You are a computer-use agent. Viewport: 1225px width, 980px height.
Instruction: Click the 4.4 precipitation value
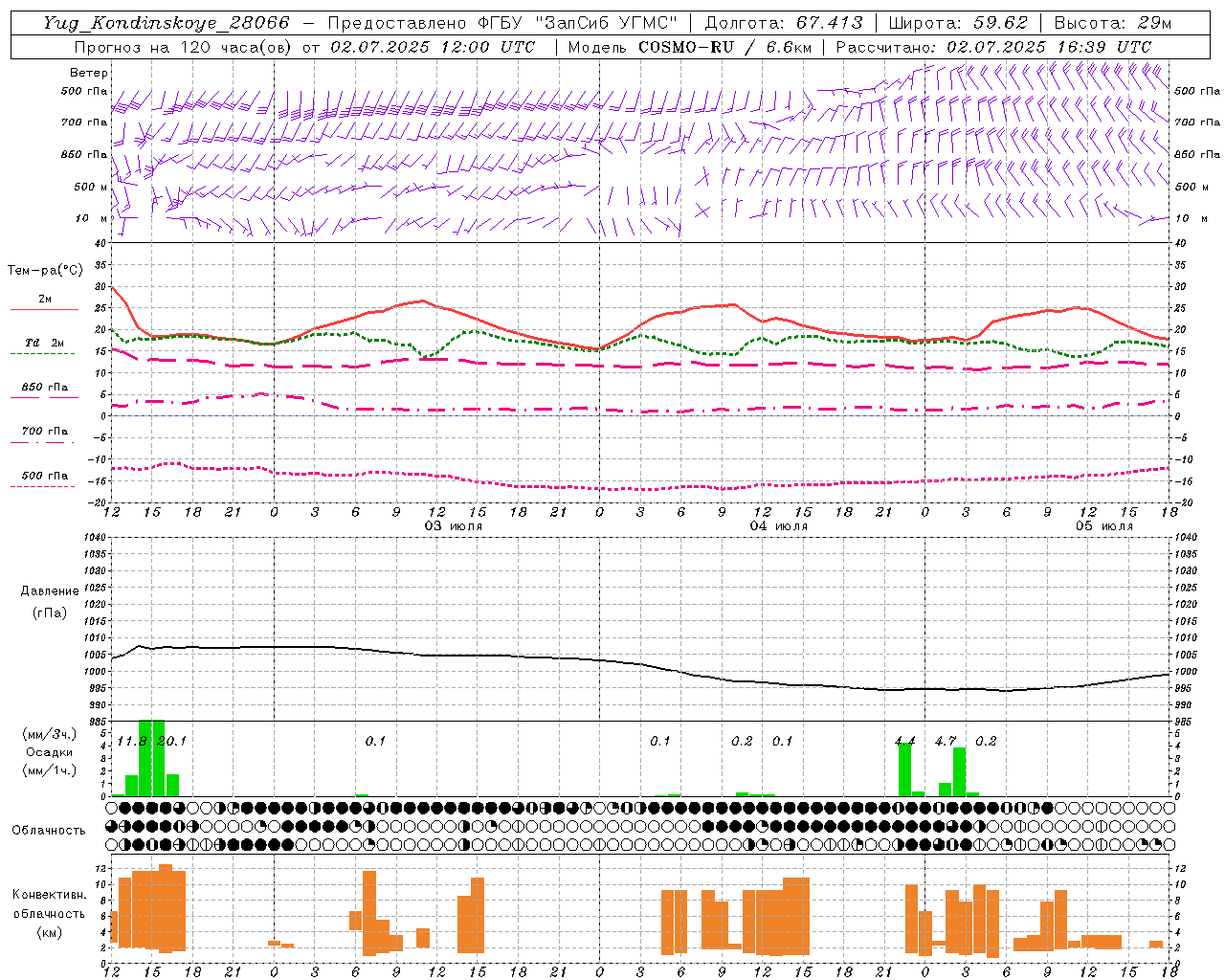(905, 741)
